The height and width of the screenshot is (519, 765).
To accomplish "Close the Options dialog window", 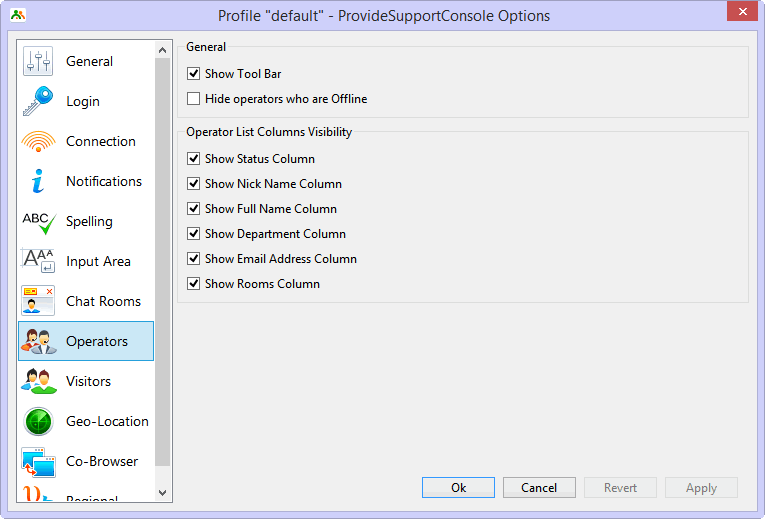I will [742, 12].
